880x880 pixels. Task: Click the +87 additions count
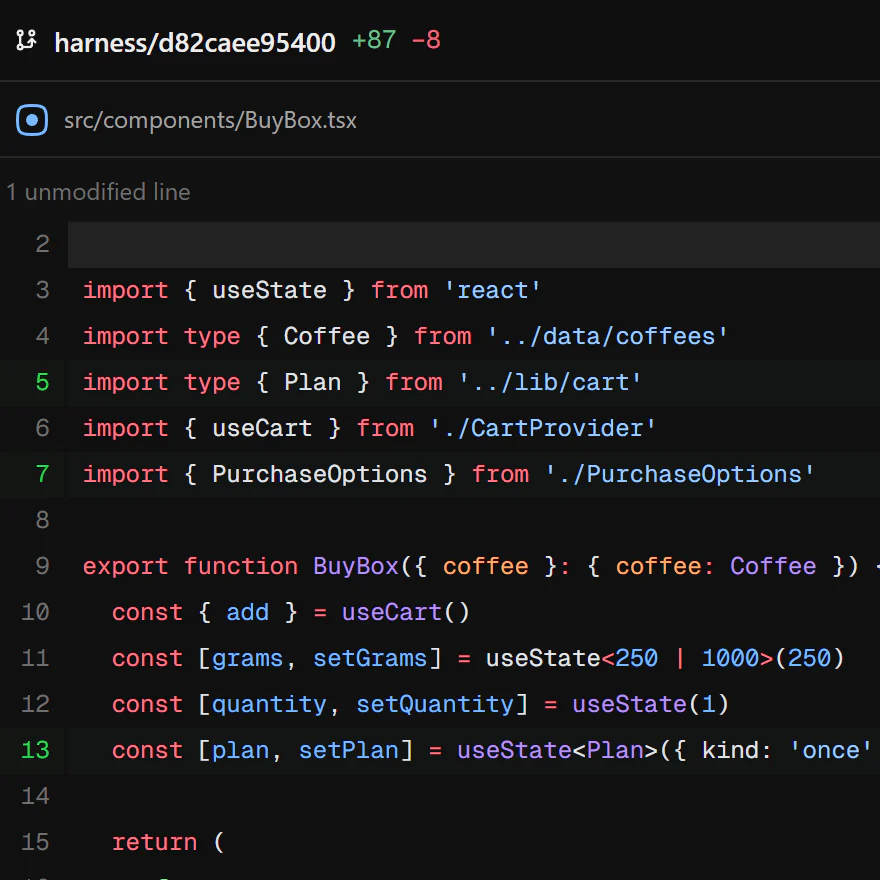374,40
